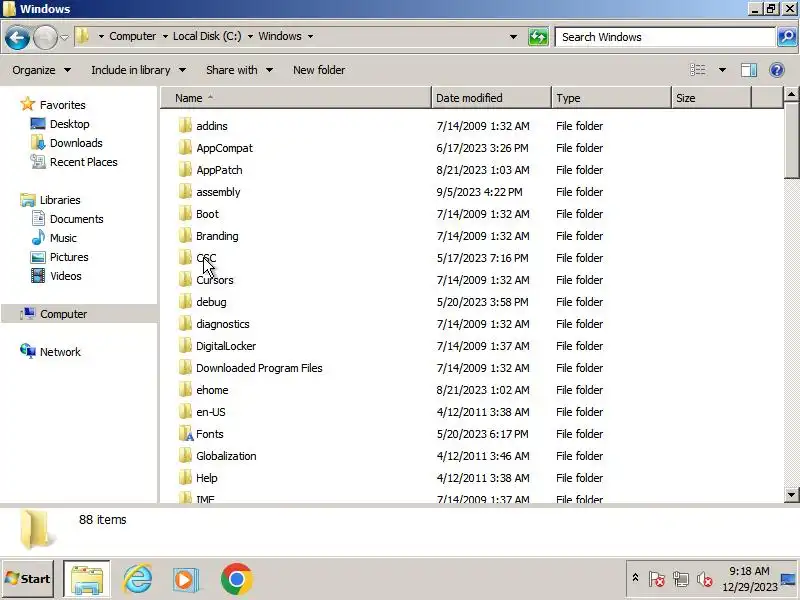Open the network tray icon
800x600 pixels.
(x=681, y=579)
